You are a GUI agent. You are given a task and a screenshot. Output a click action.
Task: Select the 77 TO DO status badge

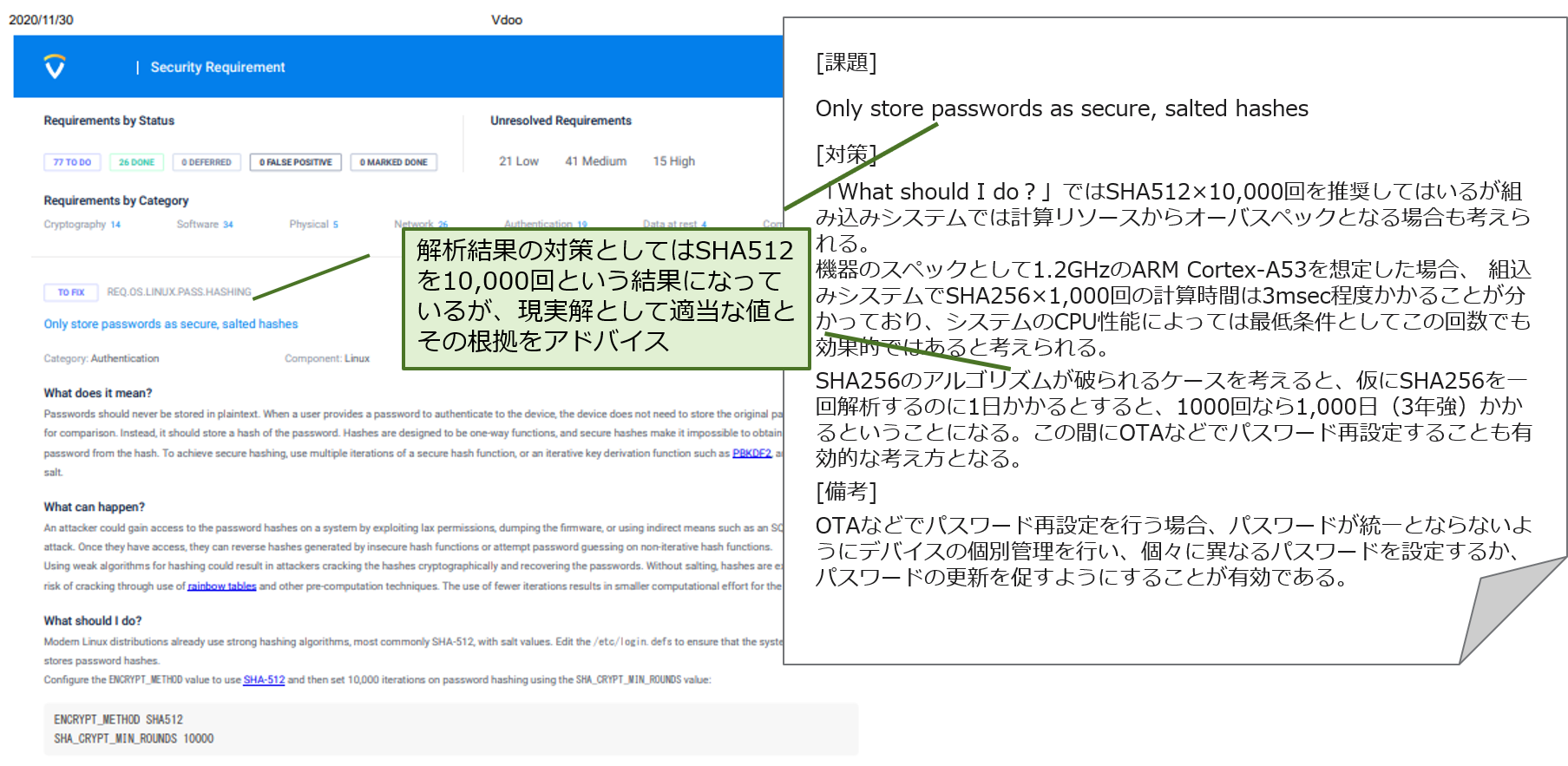(x=72, y=162)
